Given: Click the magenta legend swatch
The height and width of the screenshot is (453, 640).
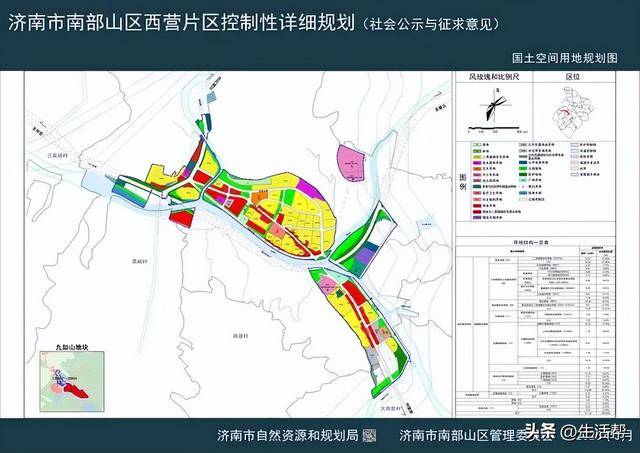Looking at the screenshot, I should [x=477, y=163].
